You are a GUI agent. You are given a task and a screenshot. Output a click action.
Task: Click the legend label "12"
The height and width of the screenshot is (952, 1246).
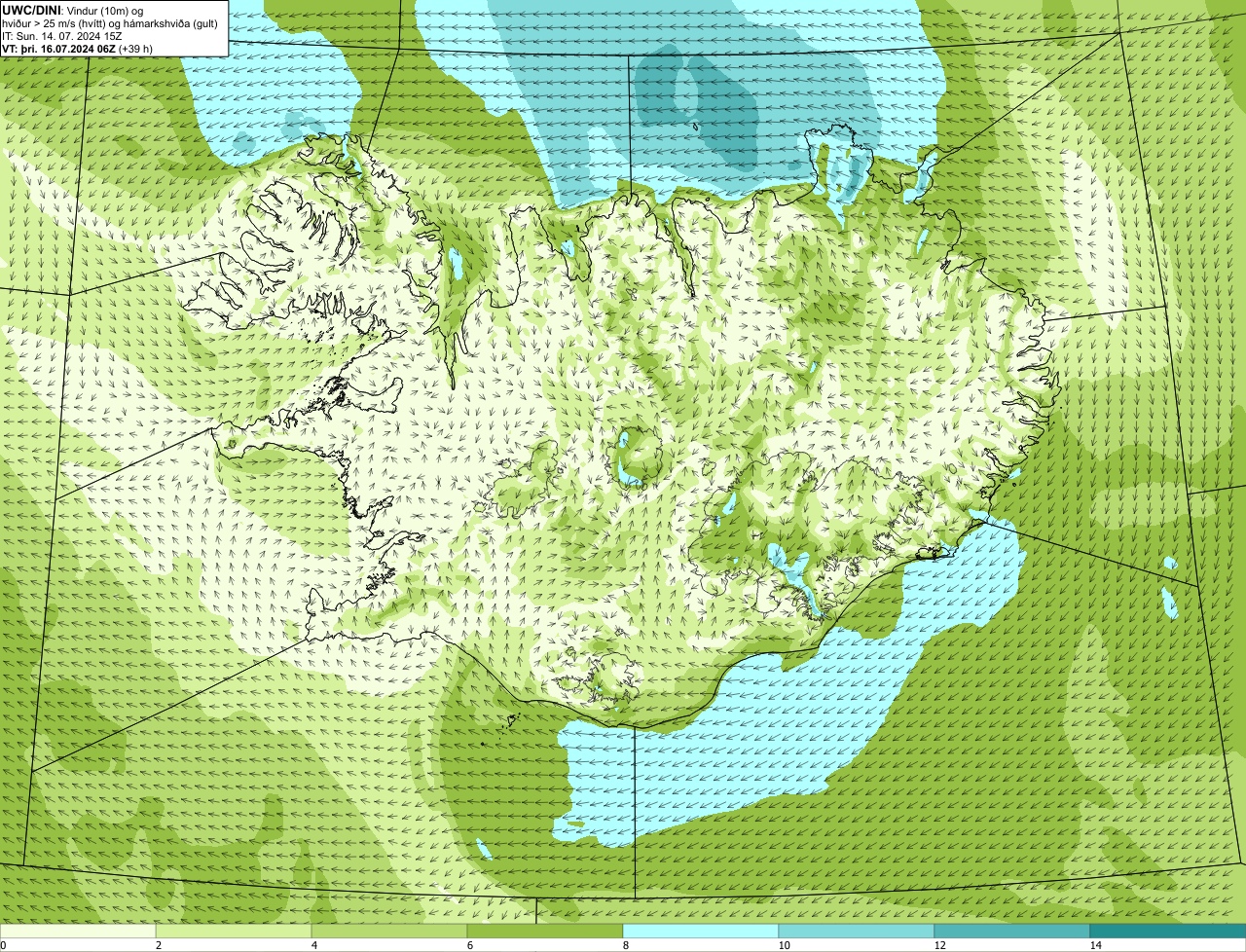(939, 945)
